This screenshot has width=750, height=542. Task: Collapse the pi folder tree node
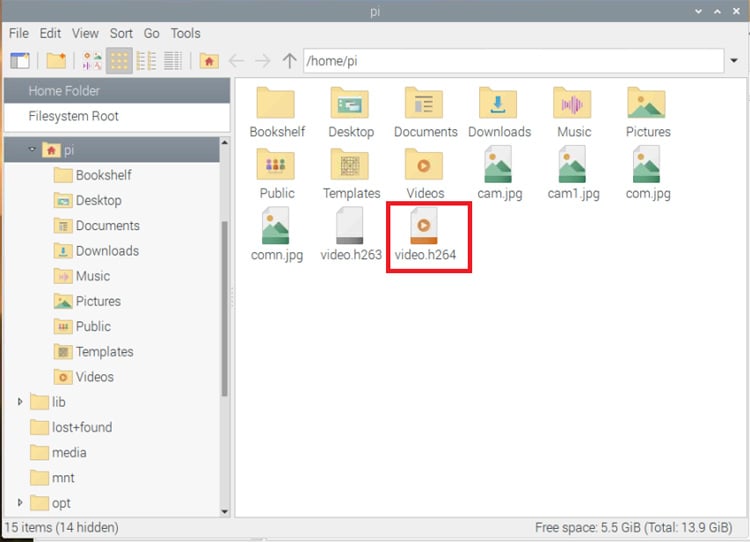coord(33,150)
